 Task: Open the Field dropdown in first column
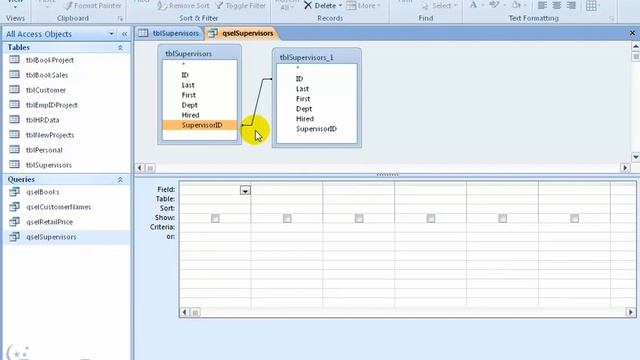245,190
